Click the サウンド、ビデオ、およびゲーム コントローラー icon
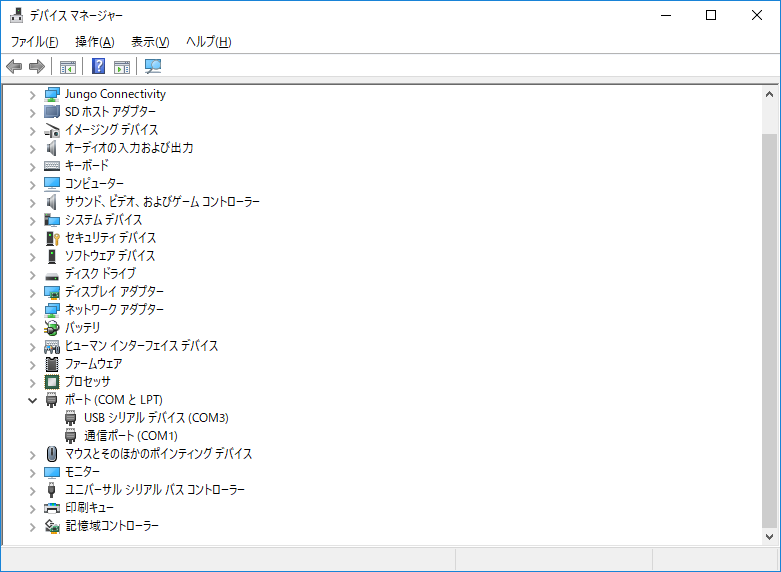Image resolution: width=781 pixels, height=572 pixels. pyautogui.click(x=52, y=202)
